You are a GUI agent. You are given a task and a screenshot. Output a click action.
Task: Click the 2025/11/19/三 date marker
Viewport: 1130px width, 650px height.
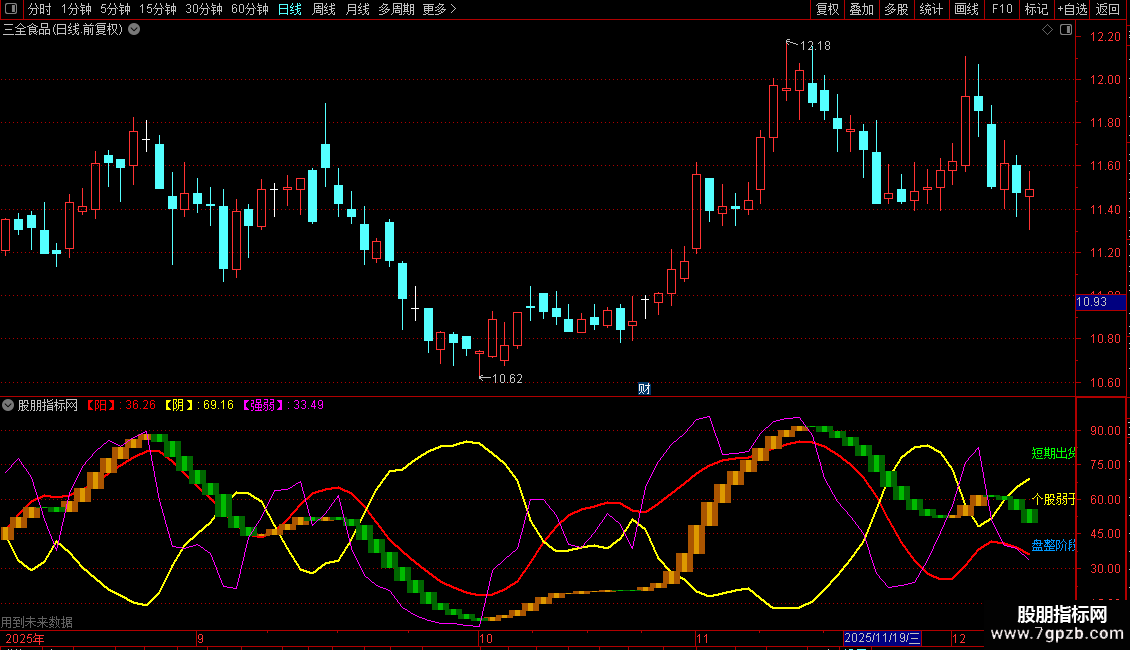click(x=882, y=638)
